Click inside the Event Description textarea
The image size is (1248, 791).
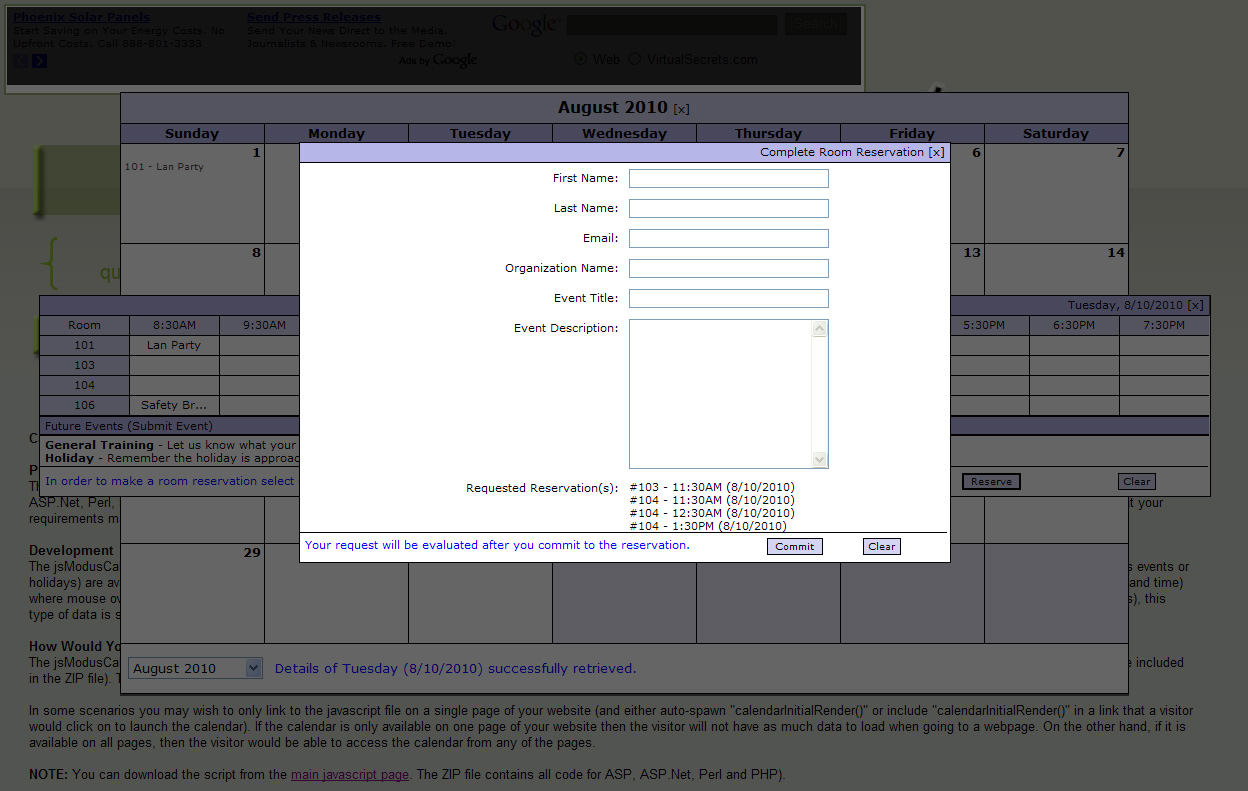pos(721,394)
